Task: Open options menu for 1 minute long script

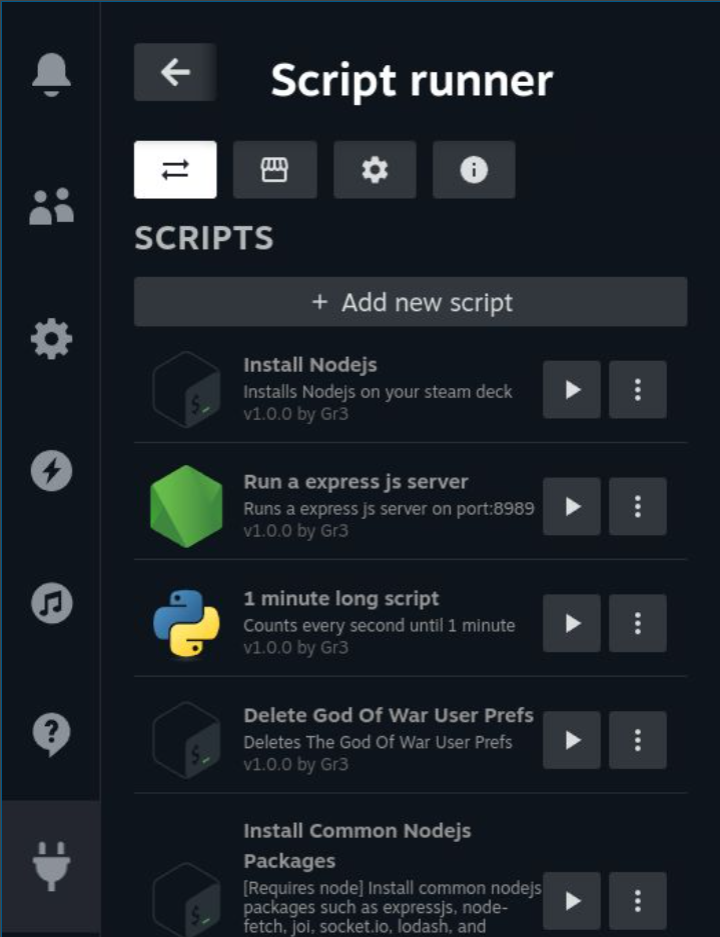Action: [638, 623]
